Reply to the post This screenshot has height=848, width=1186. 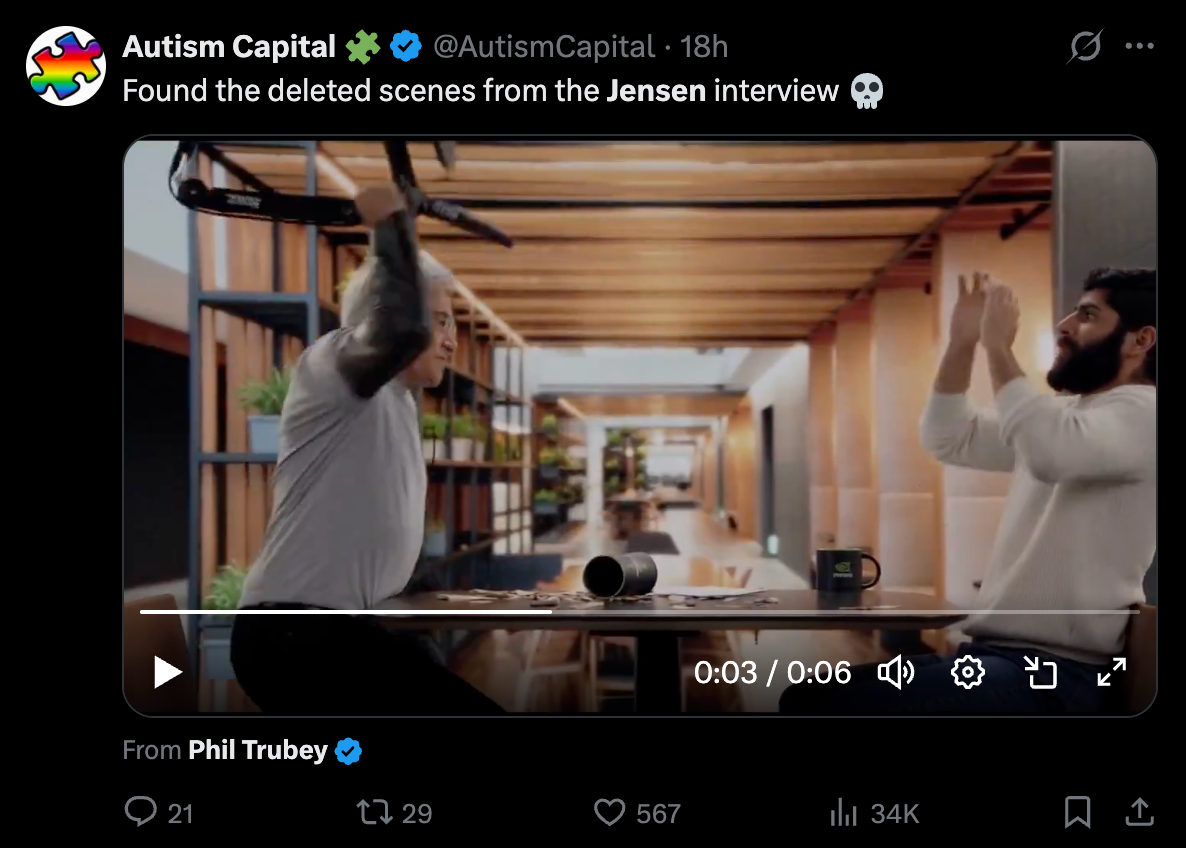[x=141, y=812]
